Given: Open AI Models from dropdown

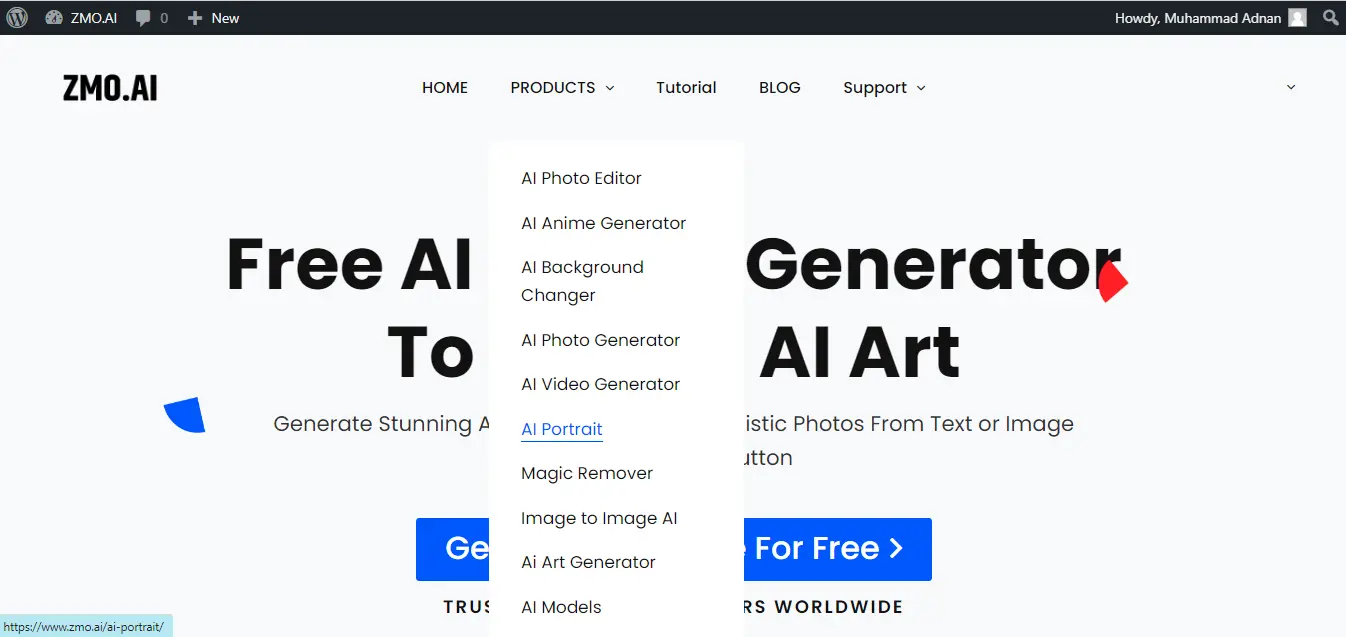Looking at the screenshot, I should pyautogui.click(x=561, y=607).
